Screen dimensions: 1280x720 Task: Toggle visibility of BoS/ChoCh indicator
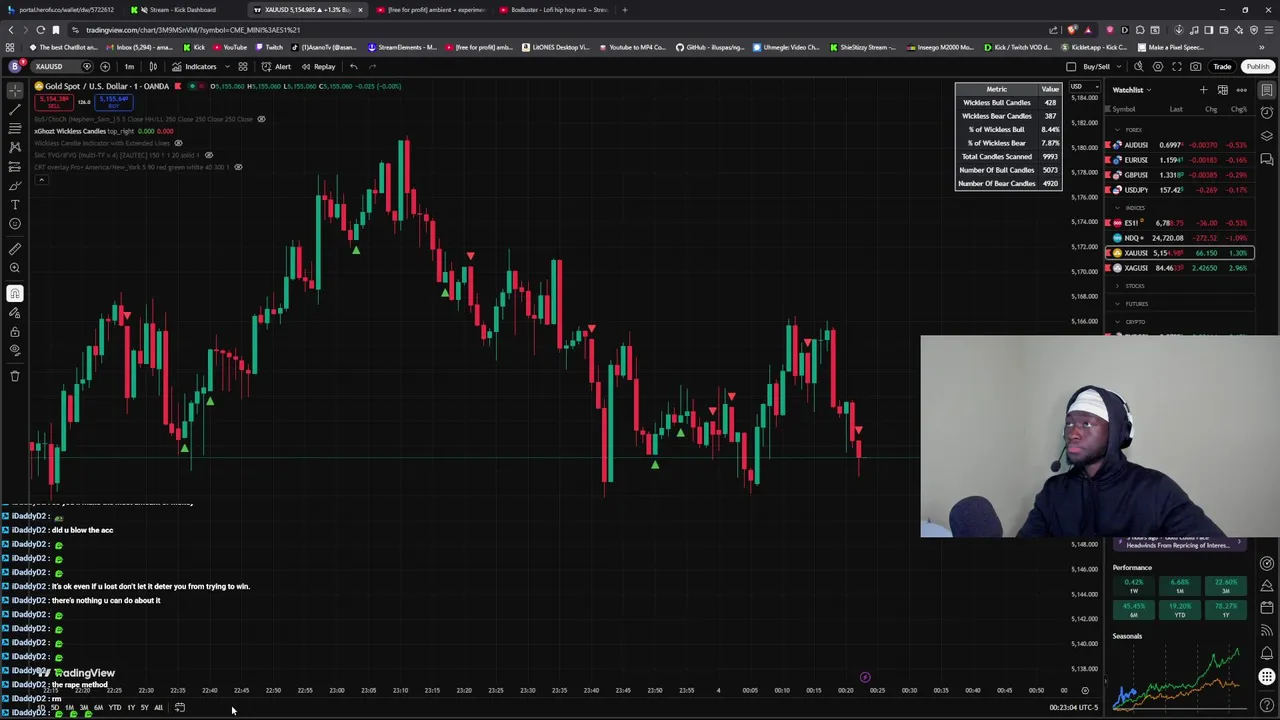click(261, 119)
